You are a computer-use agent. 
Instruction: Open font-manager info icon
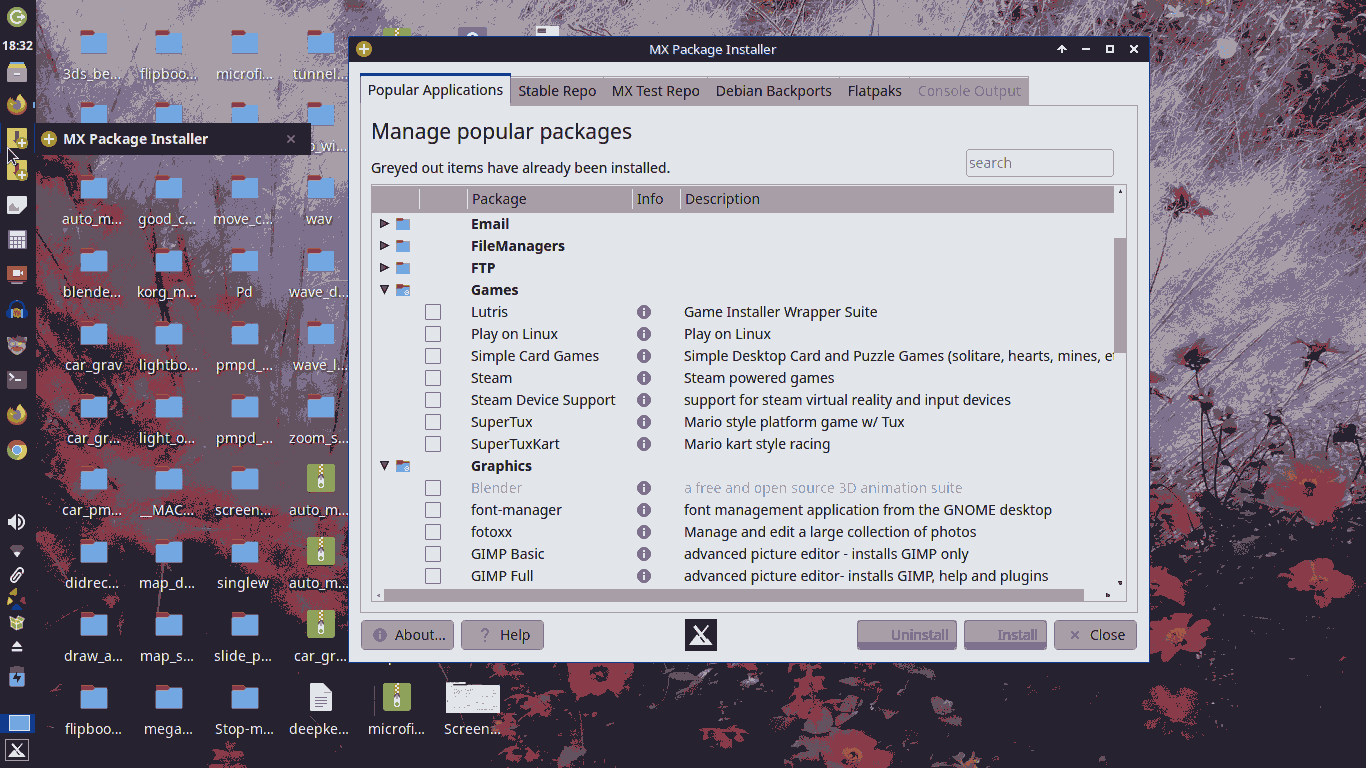[x=644, y=510]
